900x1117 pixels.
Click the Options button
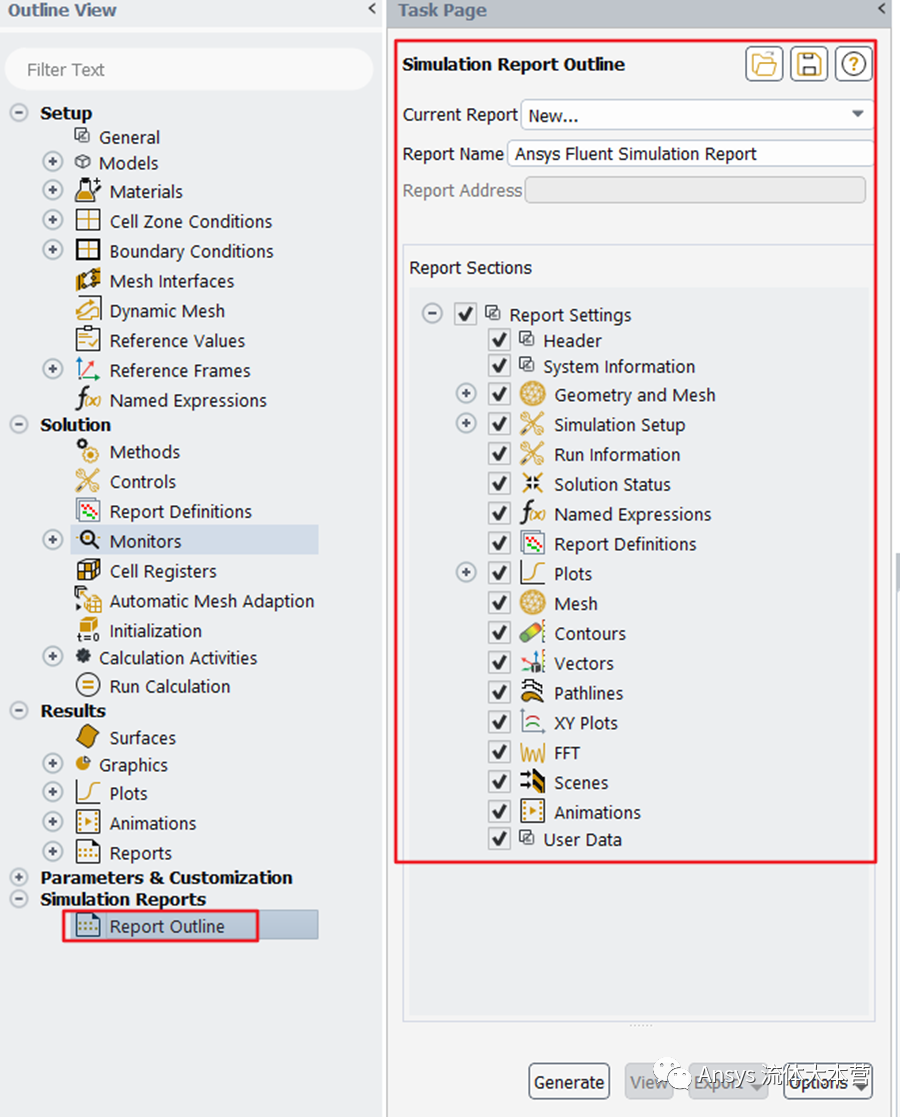(x=827, y=1082)
